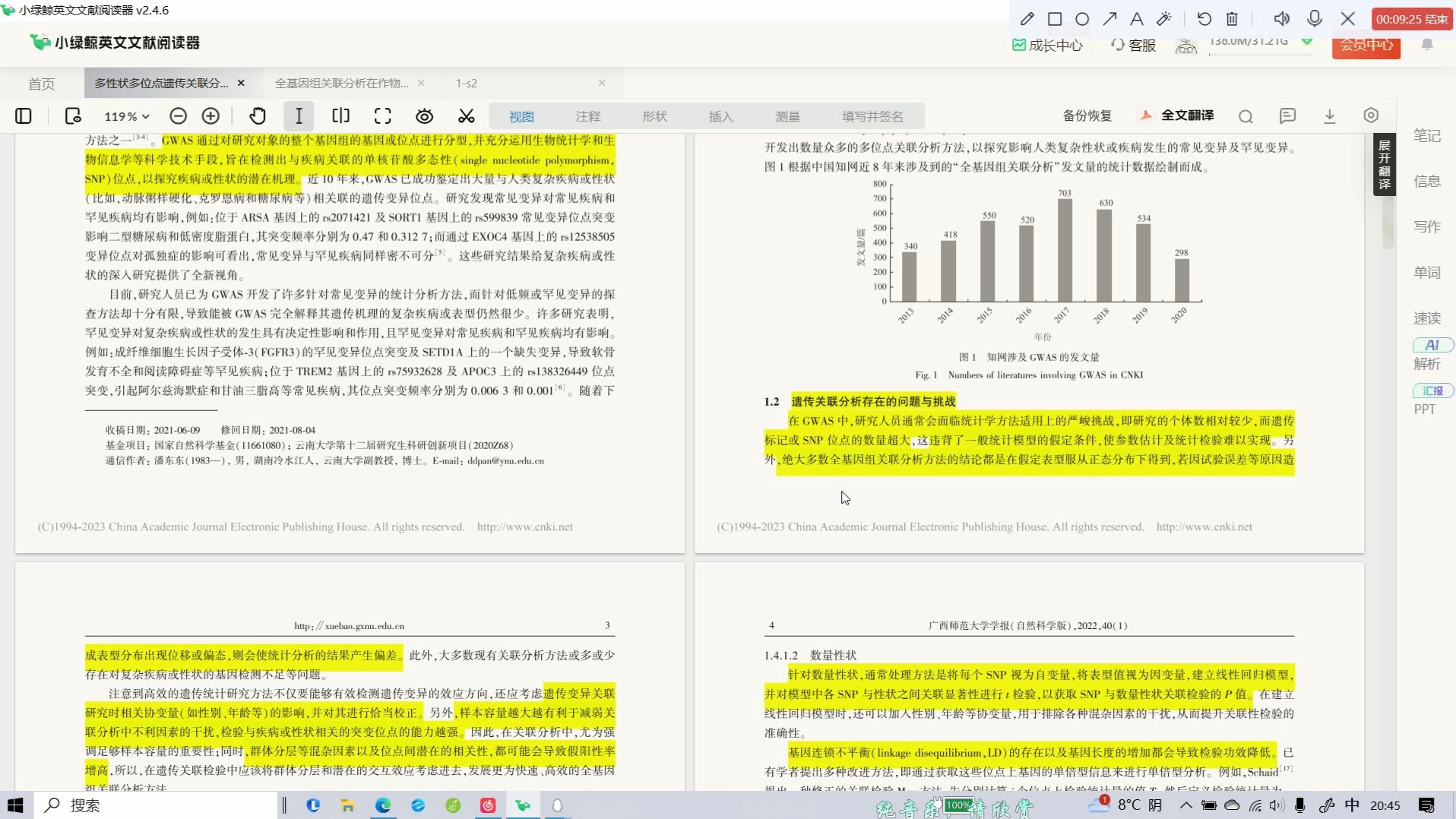Open the 笔记 notes sidebar panel
The height and width of the screenshot is (819, 1456).
pos(1426,136)
